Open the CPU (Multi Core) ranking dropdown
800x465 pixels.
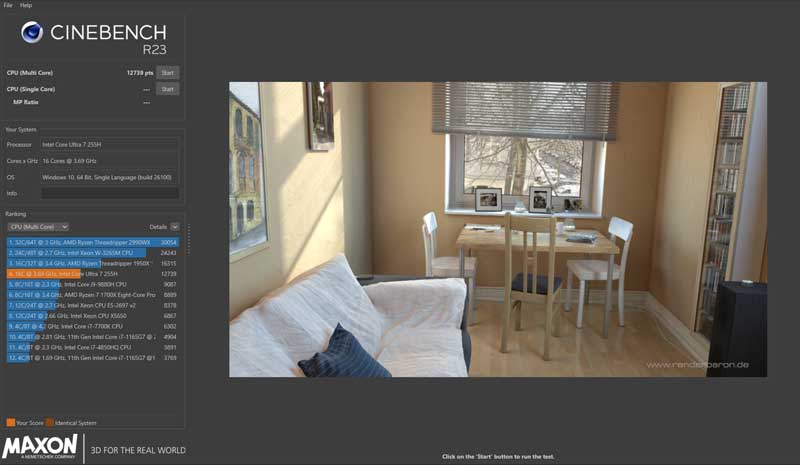click(37, 227)
